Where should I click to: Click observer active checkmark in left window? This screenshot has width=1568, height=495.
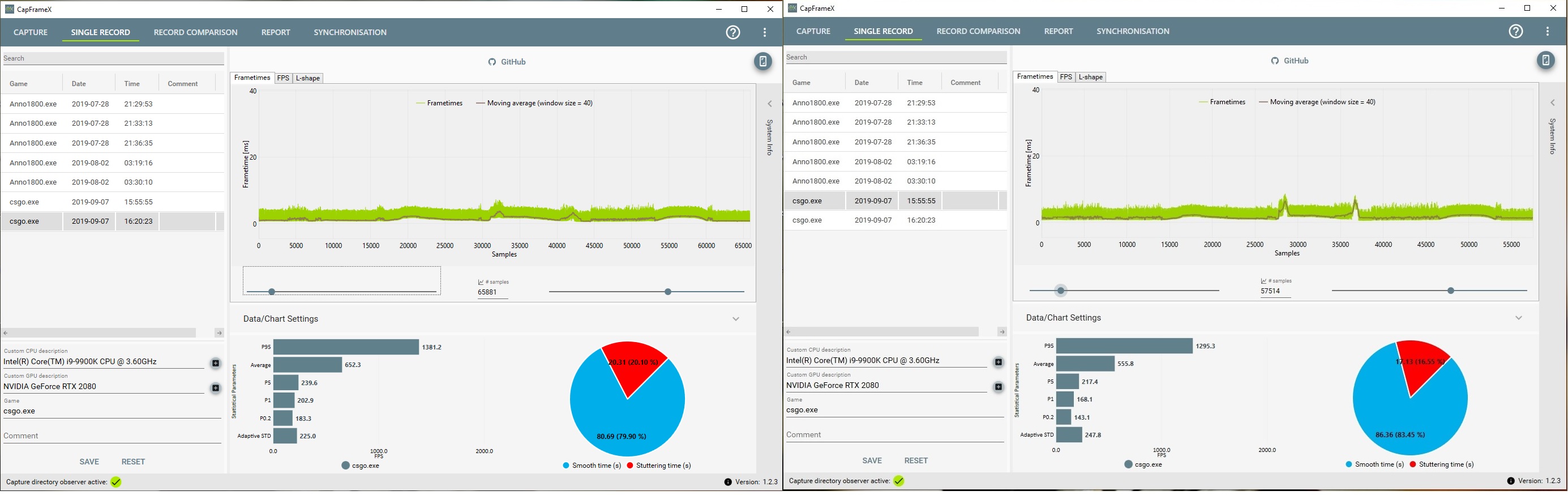pyautogui.click(x=115, y=482)
